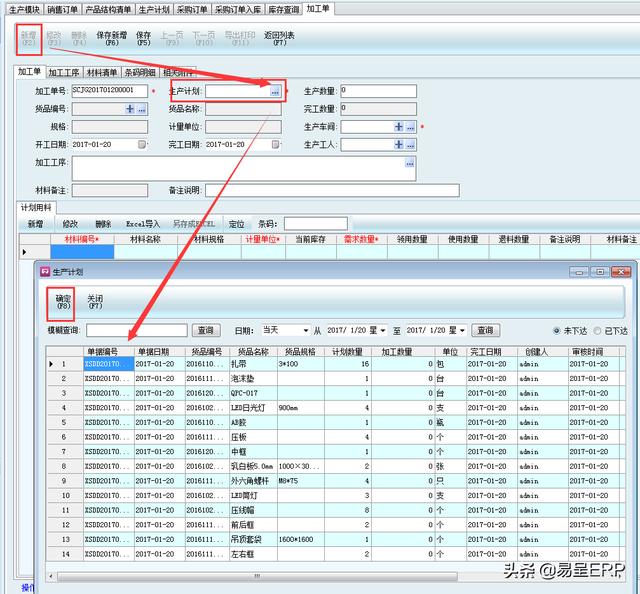This screenshot has width=640, height=594.
Task: Click the 生产计划 ellipsis lookup button
Action: click(x=275, y=91)
